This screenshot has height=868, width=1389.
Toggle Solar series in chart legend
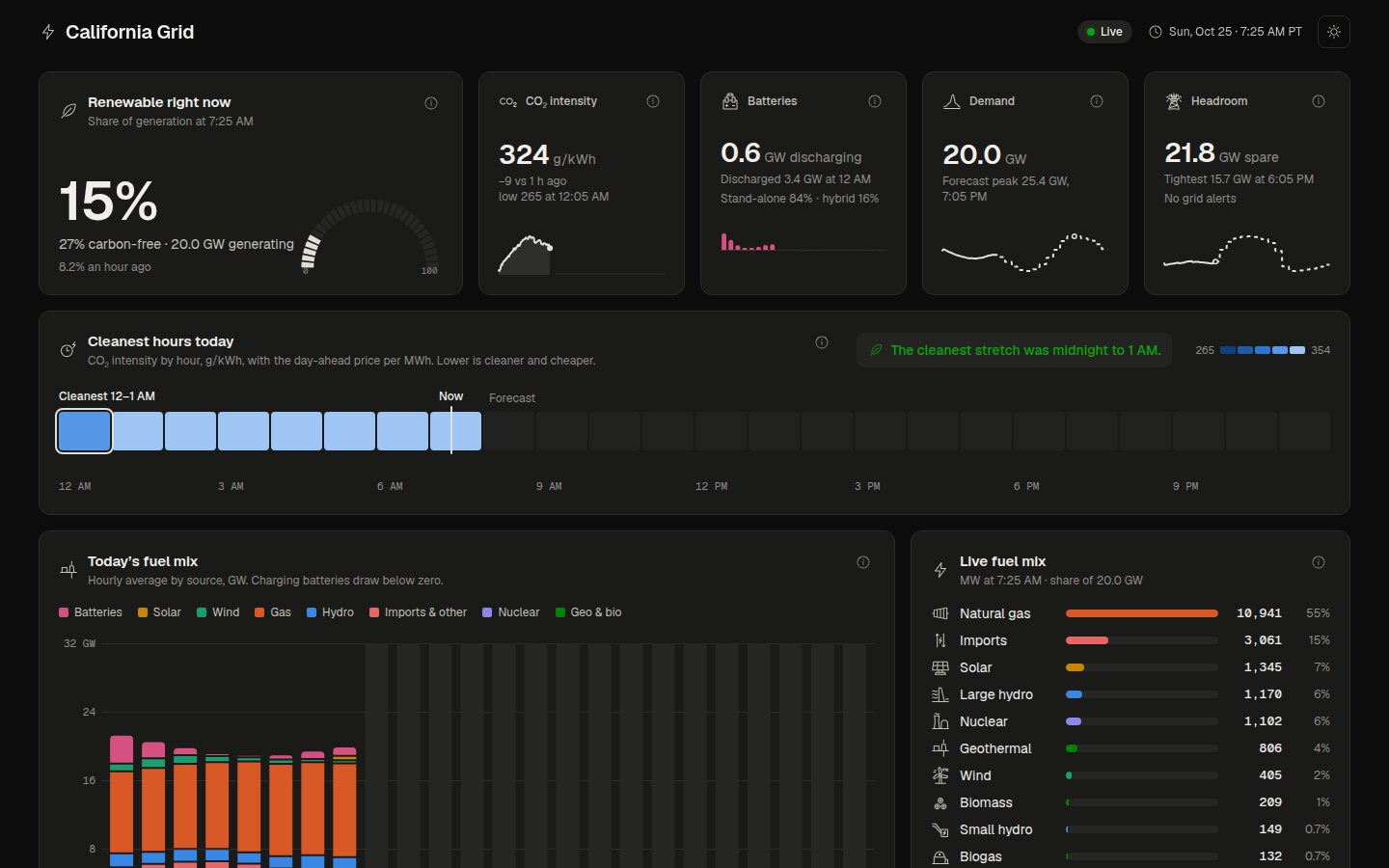[x=159, y=612]
